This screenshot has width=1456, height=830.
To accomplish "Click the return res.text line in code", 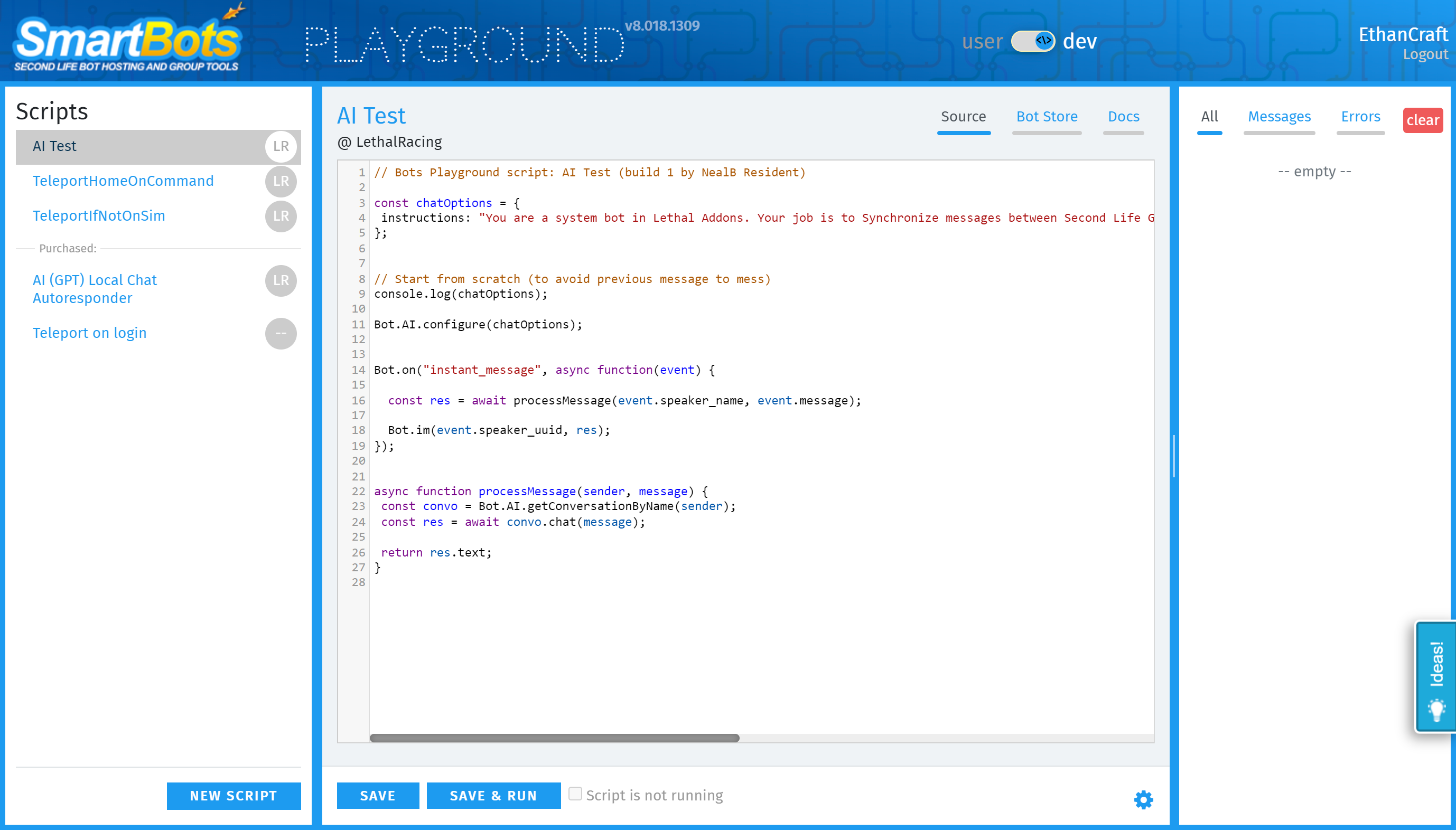I will pyautogui.click(x=436, y=552).
